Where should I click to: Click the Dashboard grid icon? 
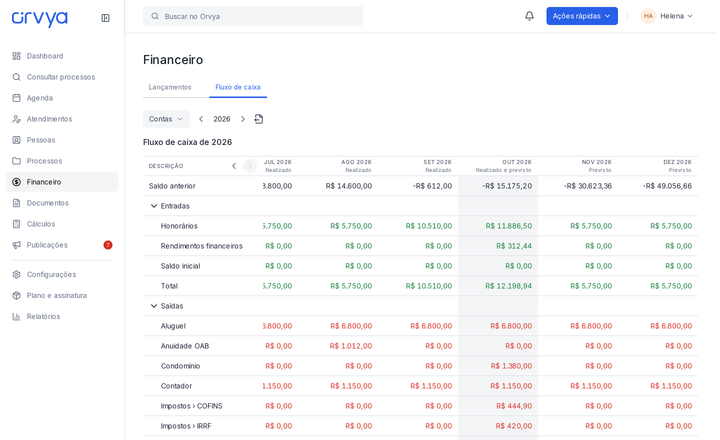point(17,56)
